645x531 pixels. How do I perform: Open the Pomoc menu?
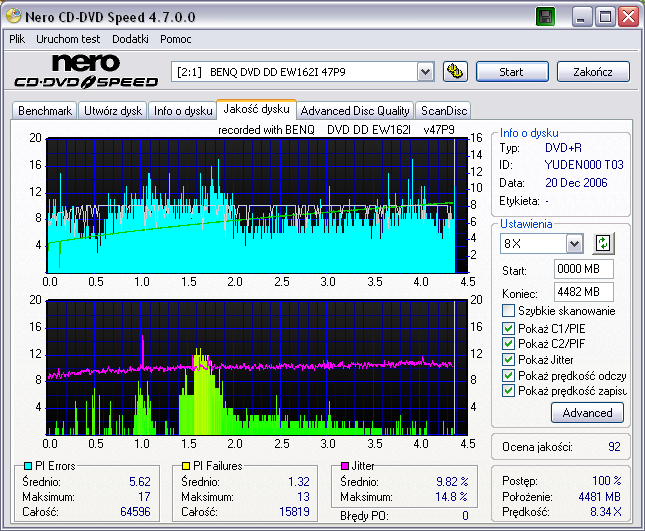pos(176,39)
